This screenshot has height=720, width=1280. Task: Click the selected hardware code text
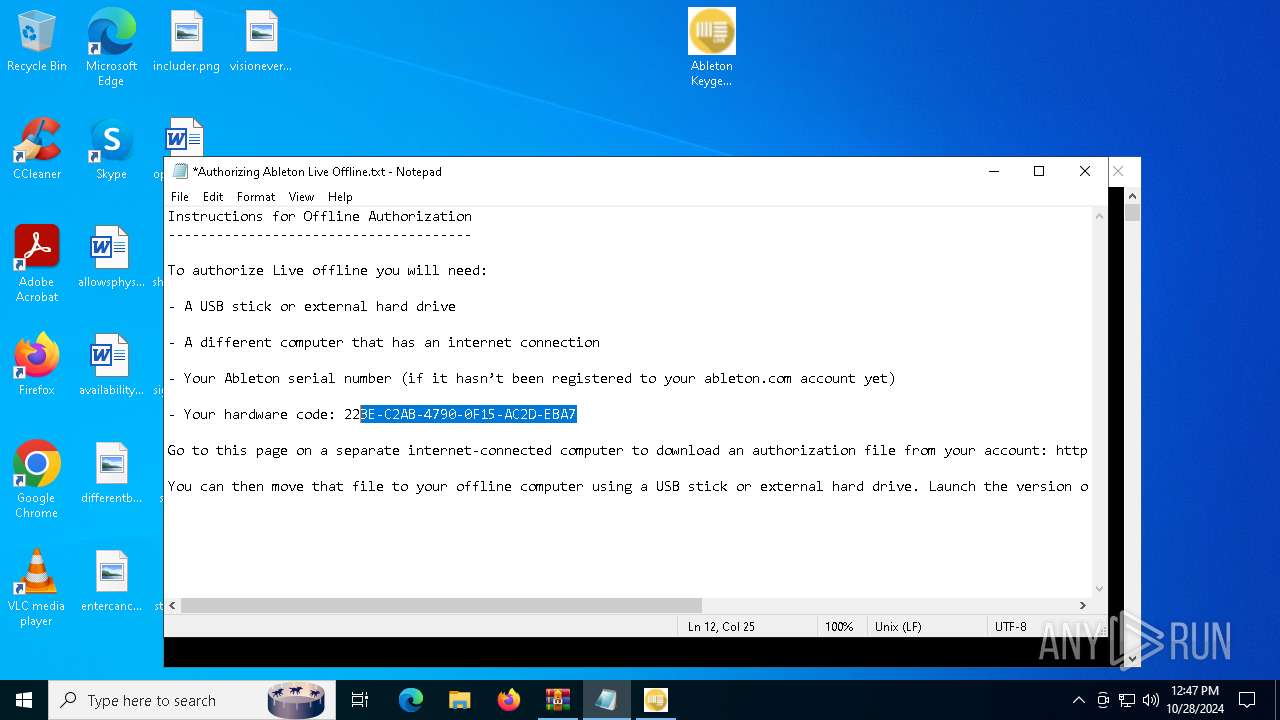coord(468,414)
